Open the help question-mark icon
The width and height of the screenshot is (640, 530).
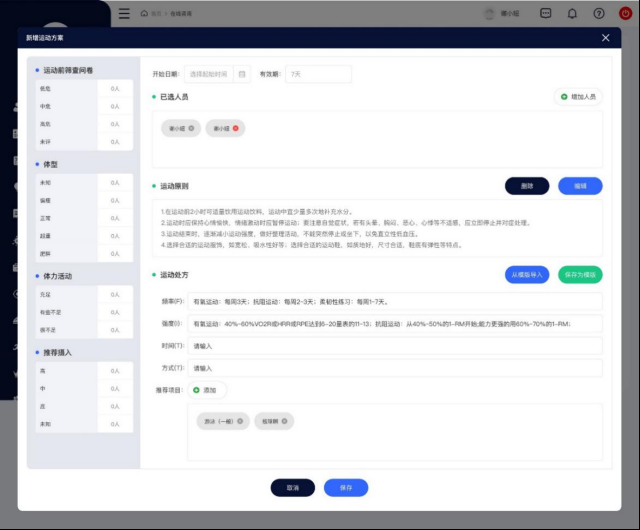point(599,13)
